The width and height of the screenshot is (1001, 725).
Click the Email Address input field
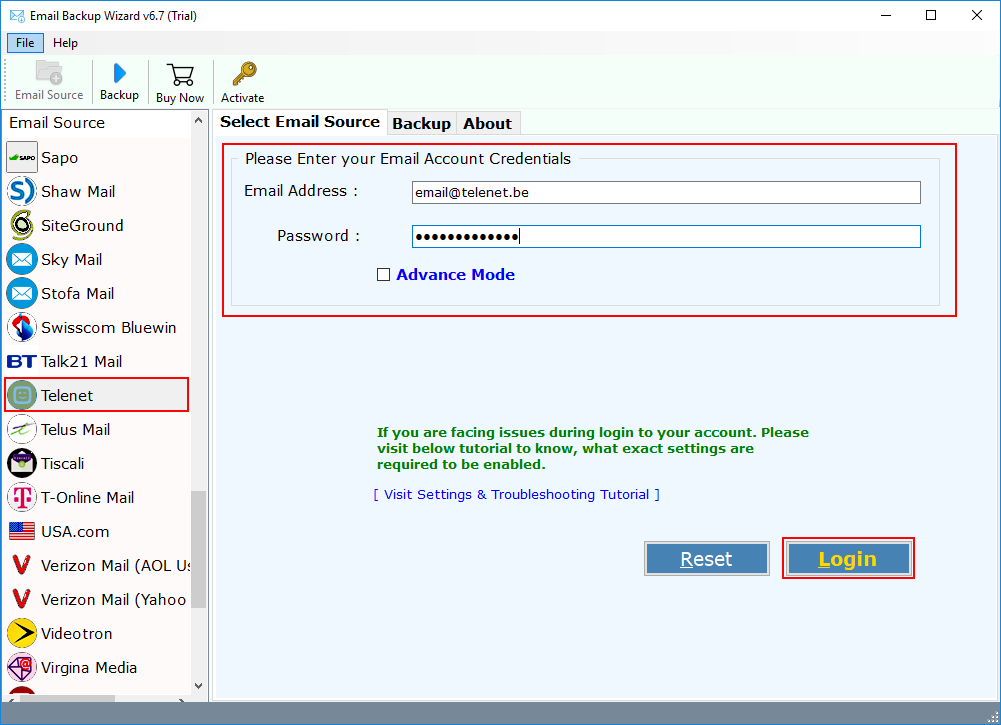[666, 192]
